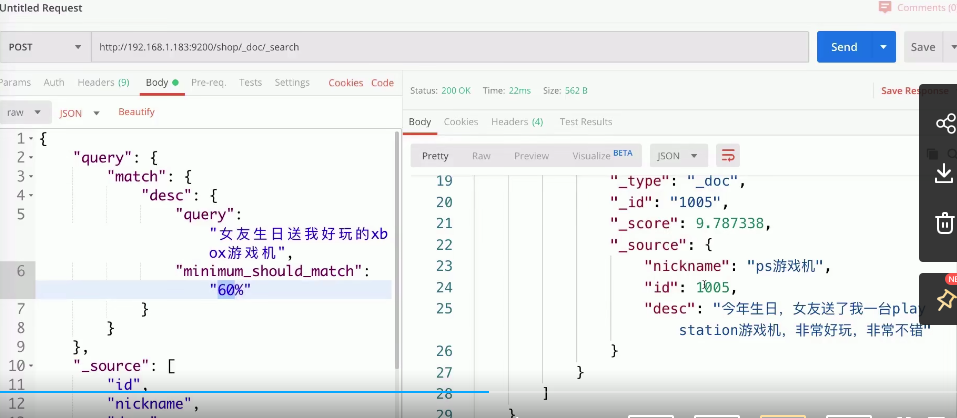The image size is (957, 418).
Task: Collapse line 1 in request body
Action: coord(31,139)
